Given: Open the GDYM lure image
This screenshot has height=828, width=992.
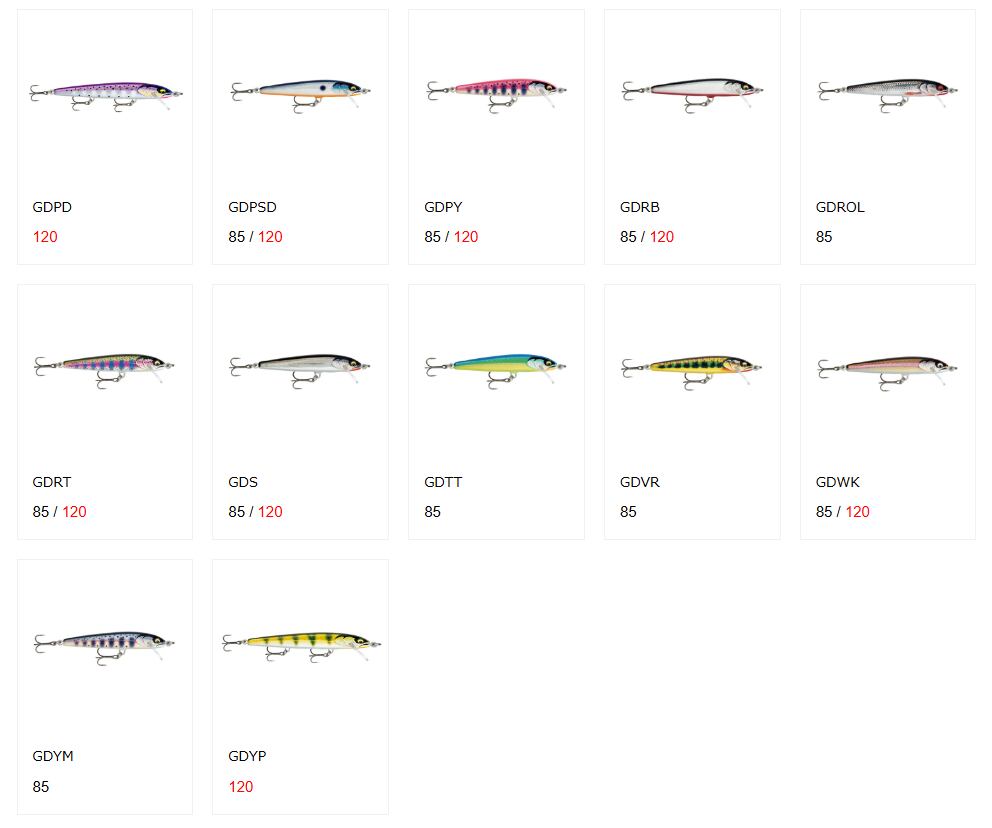Looking at the screenshot, I should (x=105, y=642).
